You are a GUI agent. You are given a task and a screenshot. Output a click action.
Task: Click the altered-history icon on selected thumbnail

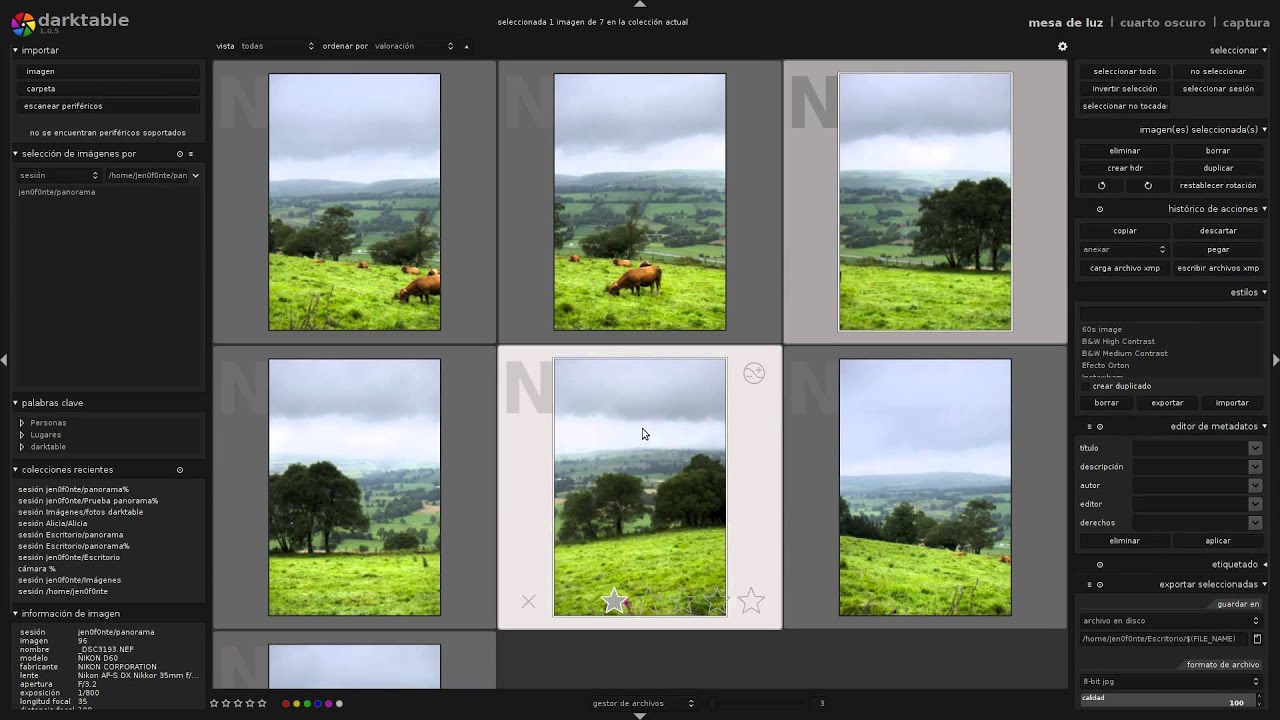(x=754, y=373)
